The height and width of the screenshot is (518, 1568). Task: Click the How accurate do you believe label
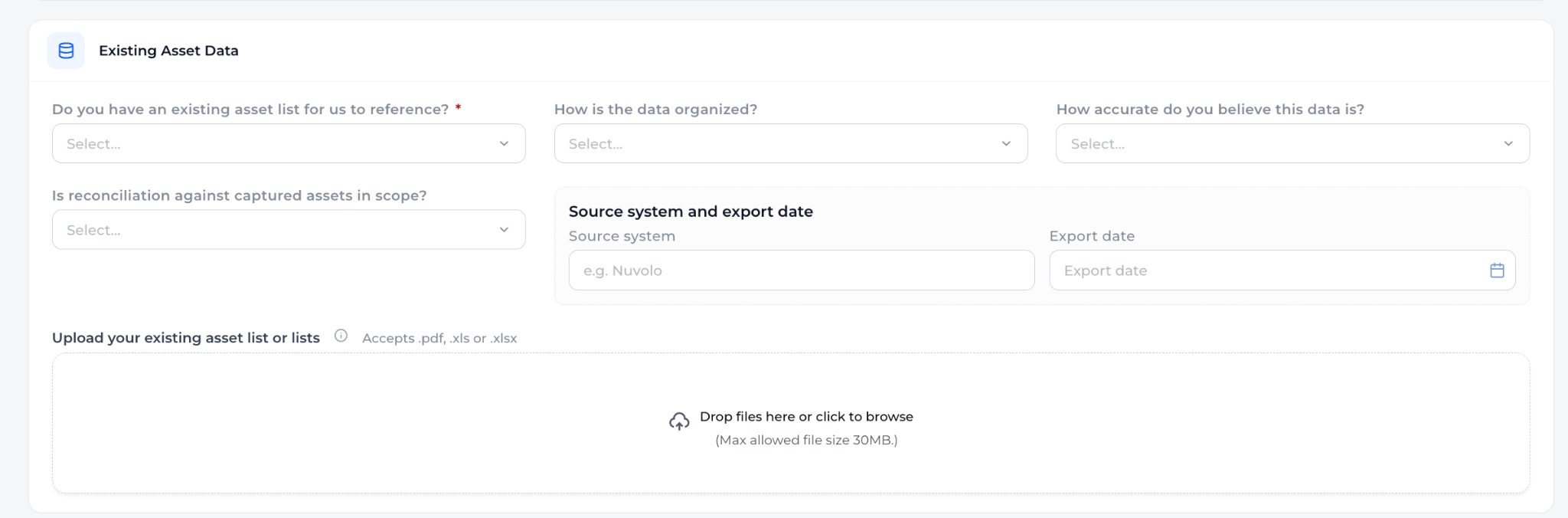(1210, 110)
